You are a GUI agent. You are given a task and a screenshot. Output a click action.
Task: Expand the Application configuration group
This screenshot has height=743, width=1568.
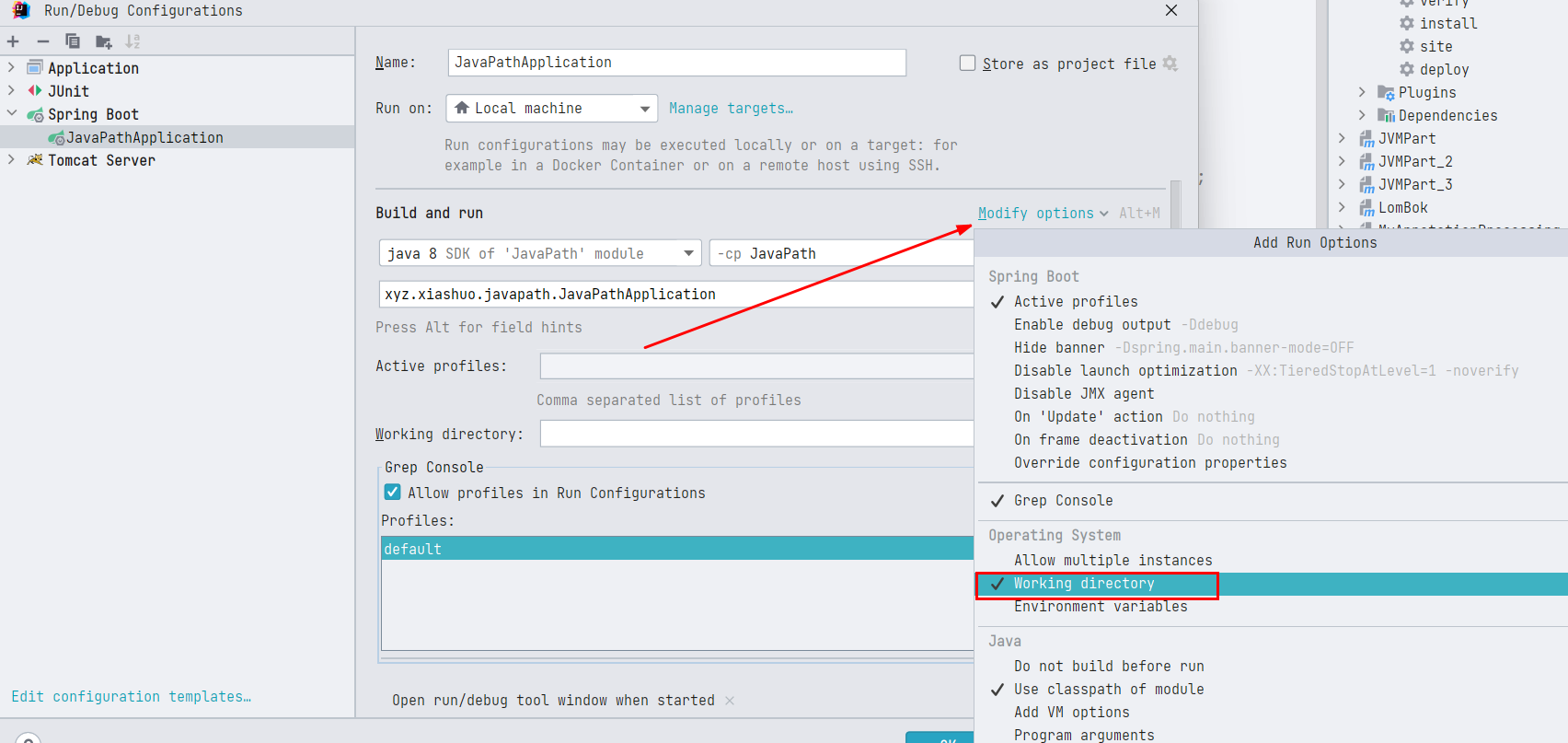pyautogui.click(x=11, y=67)
